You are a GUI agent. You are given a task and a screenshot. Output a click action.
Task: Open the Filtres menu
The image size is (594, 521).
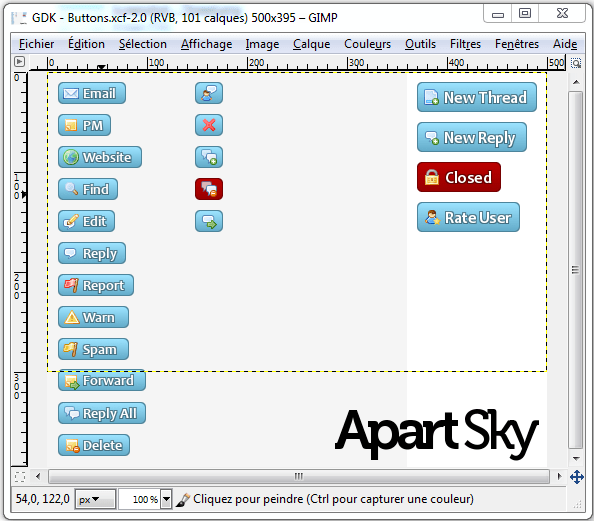(x=465, y=44)
